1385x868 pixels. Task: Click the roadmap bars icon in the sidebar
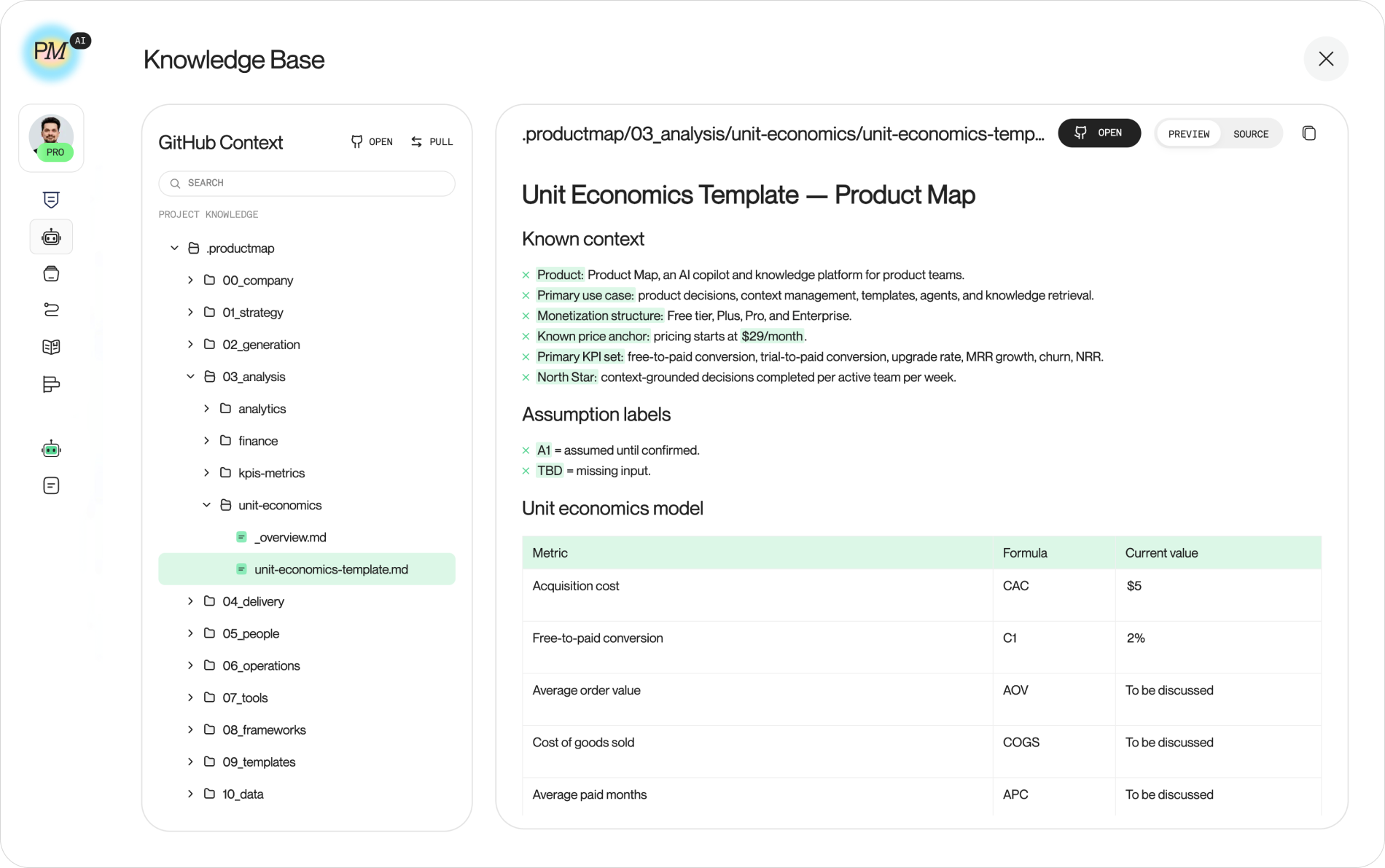coord(51,384)
